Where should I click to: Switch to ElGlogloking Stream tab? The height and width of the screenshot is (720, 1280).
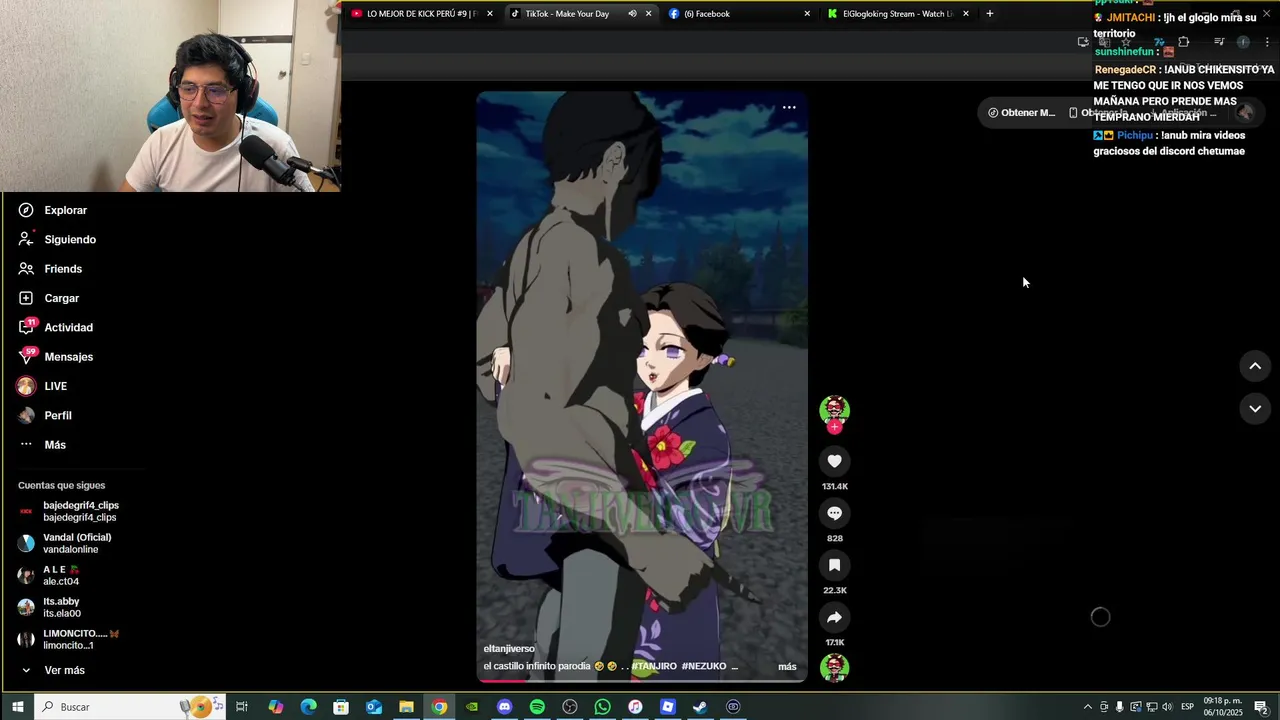(x=898, y=14)
